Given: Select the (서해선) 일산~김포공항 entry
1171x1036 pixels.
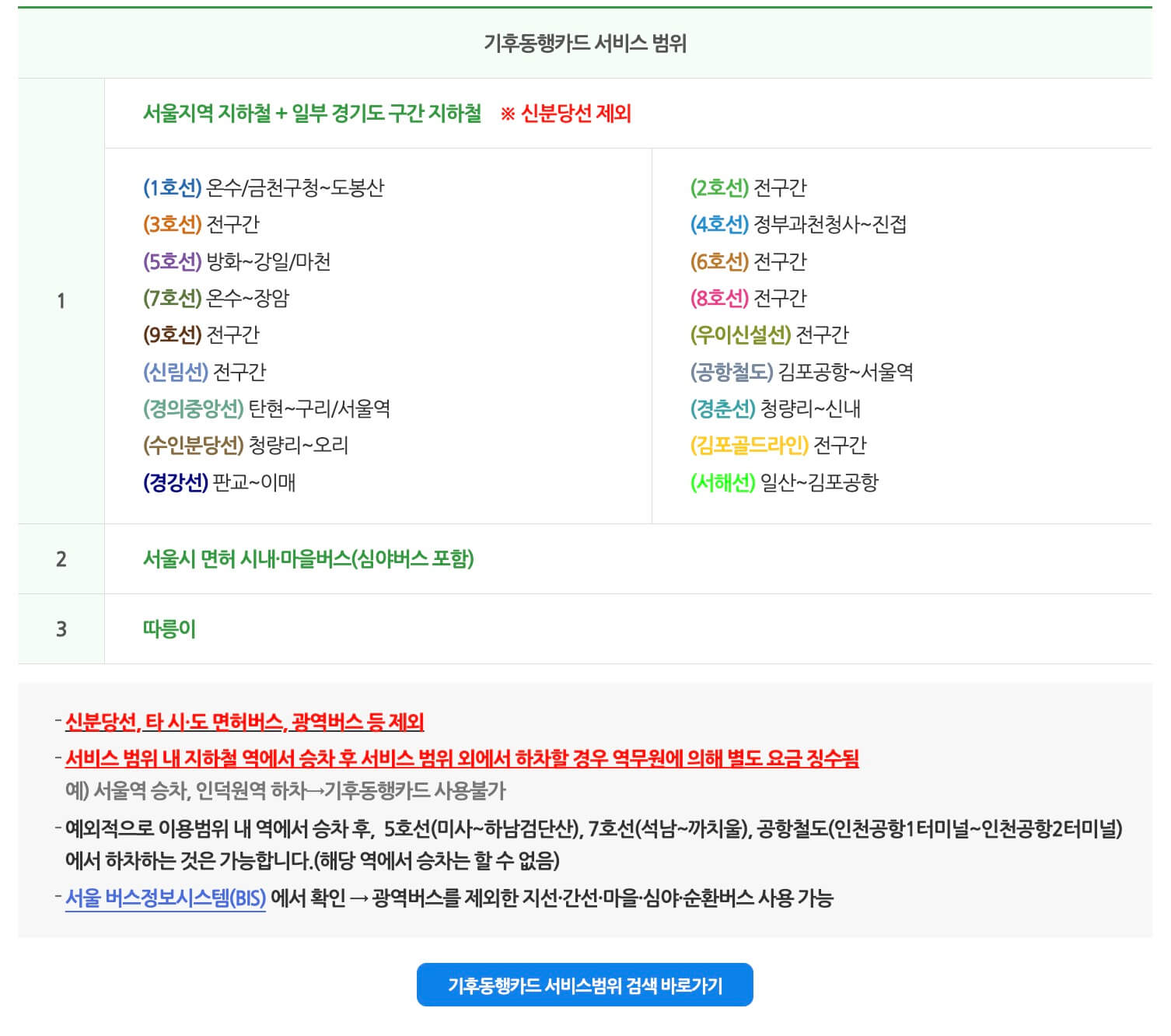Looking at the screenshot, I should (x=785, y=482).
